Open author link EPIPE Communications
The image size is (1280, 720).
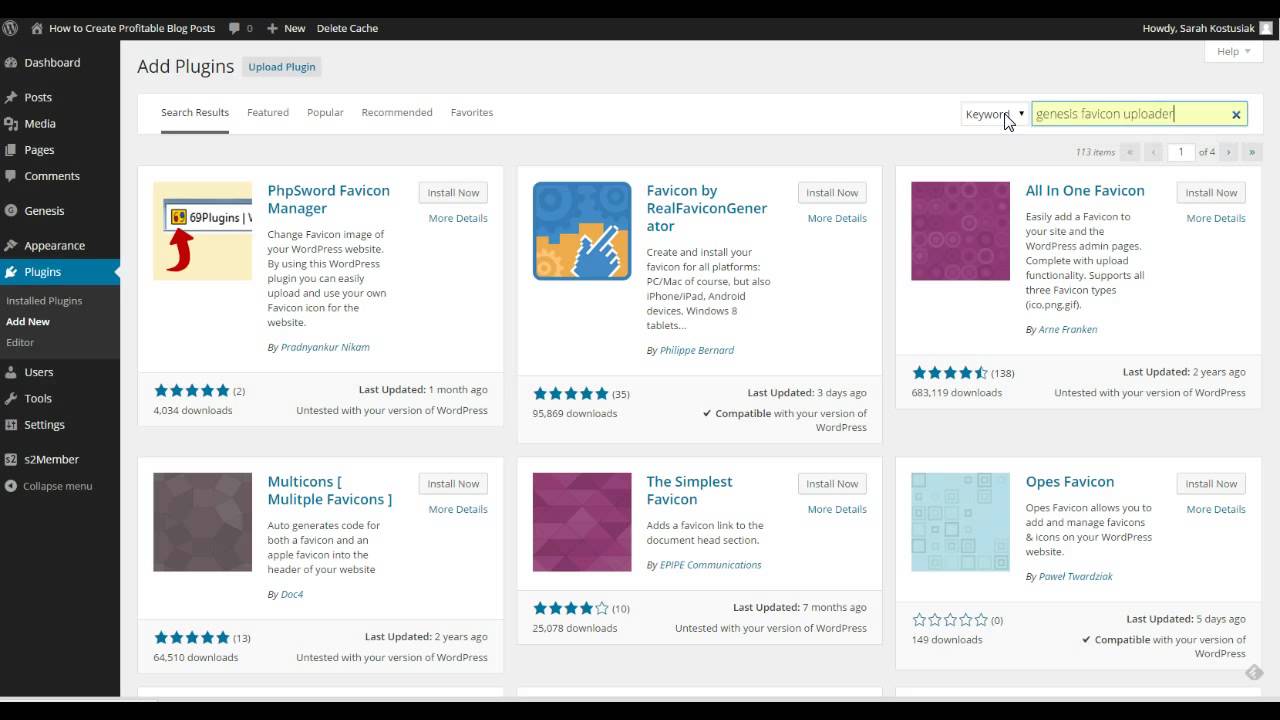tap(711, 565)
